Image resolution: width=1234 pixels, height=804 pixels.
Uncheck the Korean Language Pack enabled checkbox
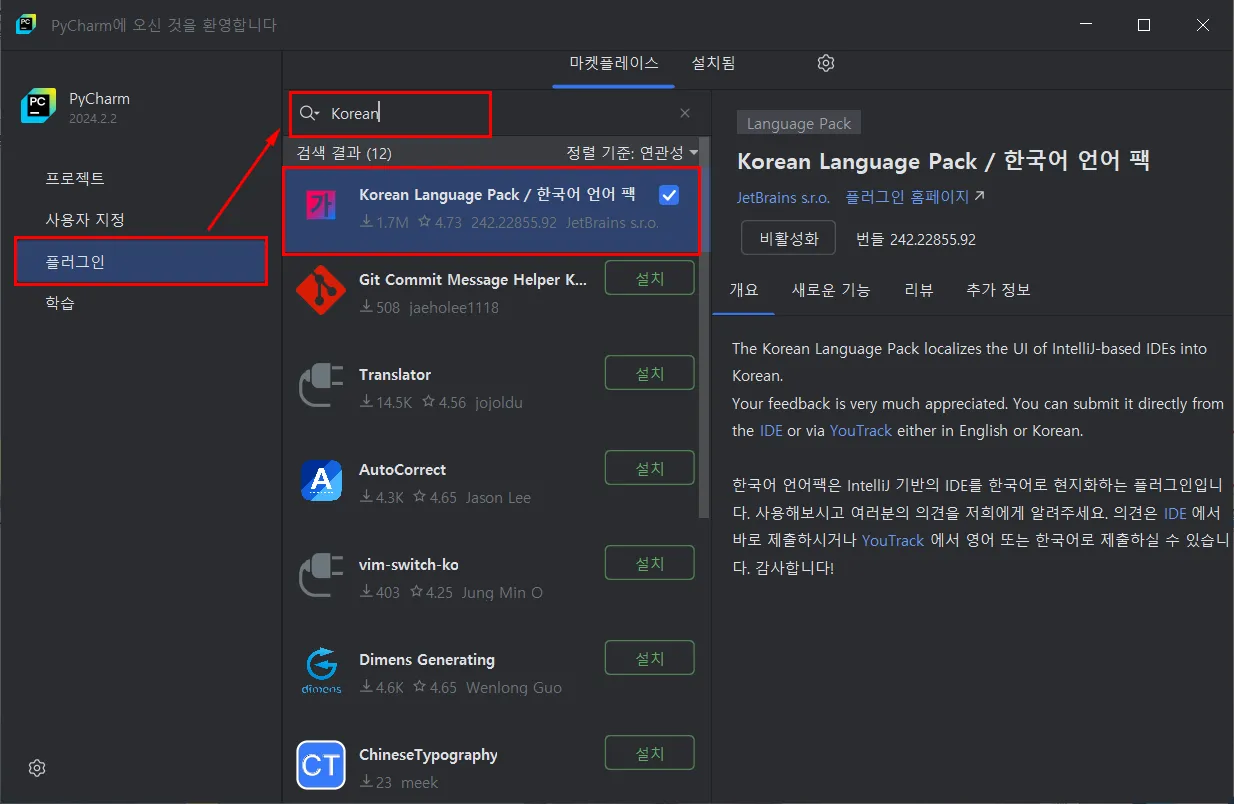coord(669,195)
